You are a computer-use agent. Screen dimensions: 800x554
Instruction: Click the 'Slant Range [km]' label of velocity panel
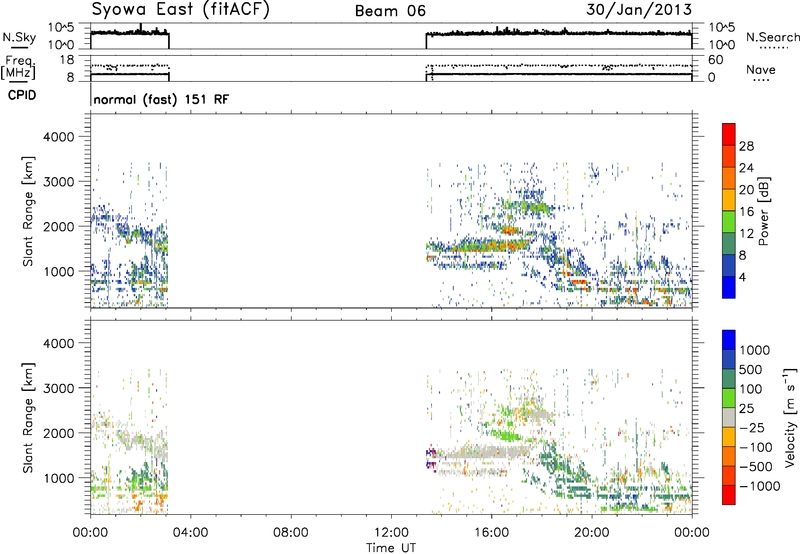point(28,417)
